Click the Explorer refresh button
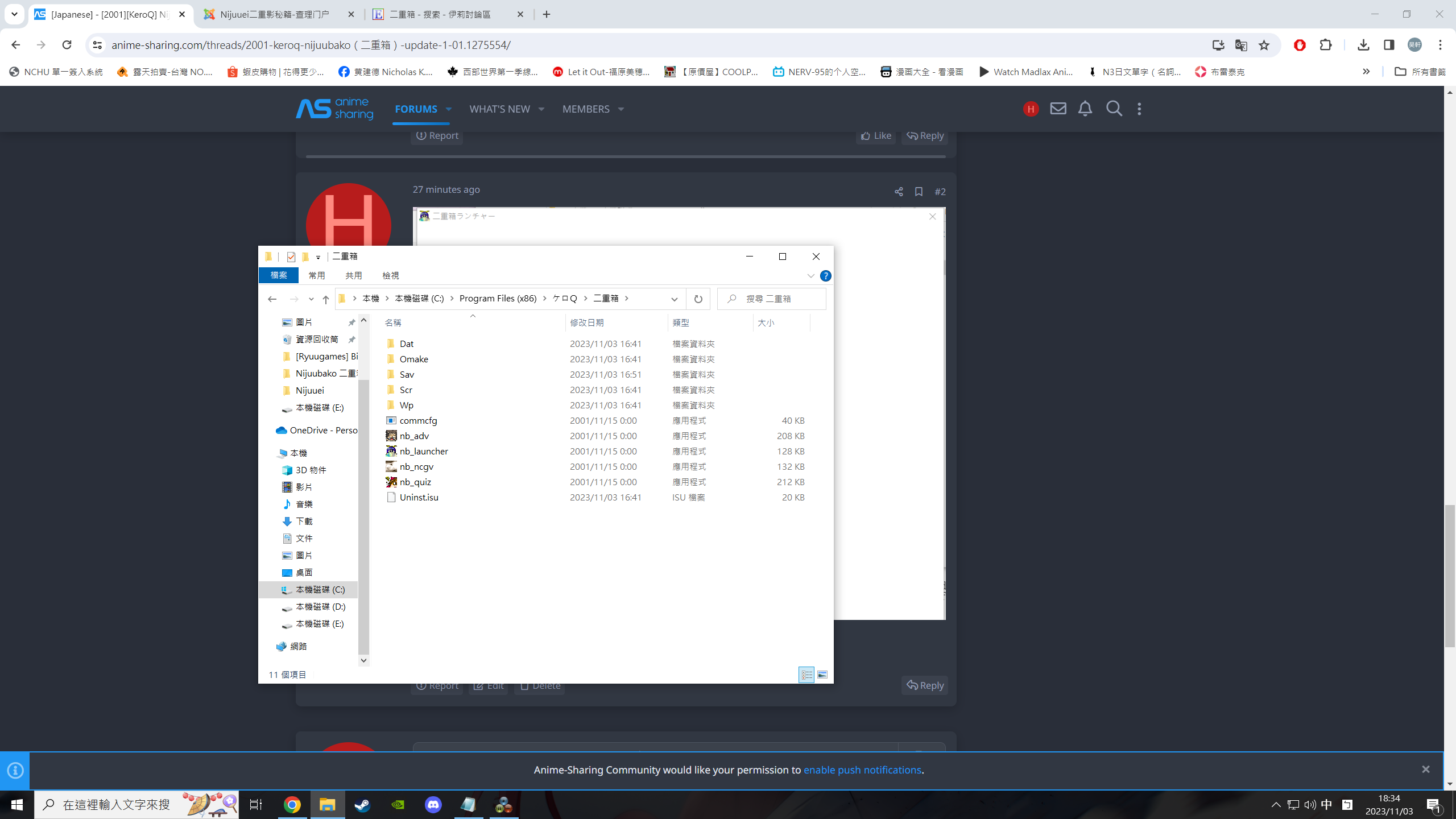This screenshot has width=1456, height=819. pyautogui.click(x=698, y=299)
